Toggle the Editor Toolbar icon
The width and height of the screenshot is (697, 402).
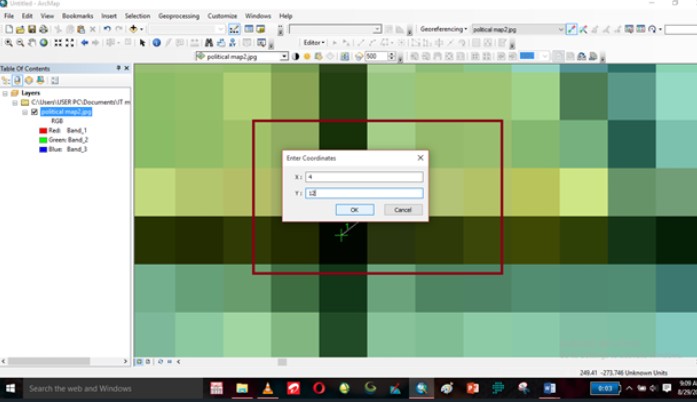point(234,29)
